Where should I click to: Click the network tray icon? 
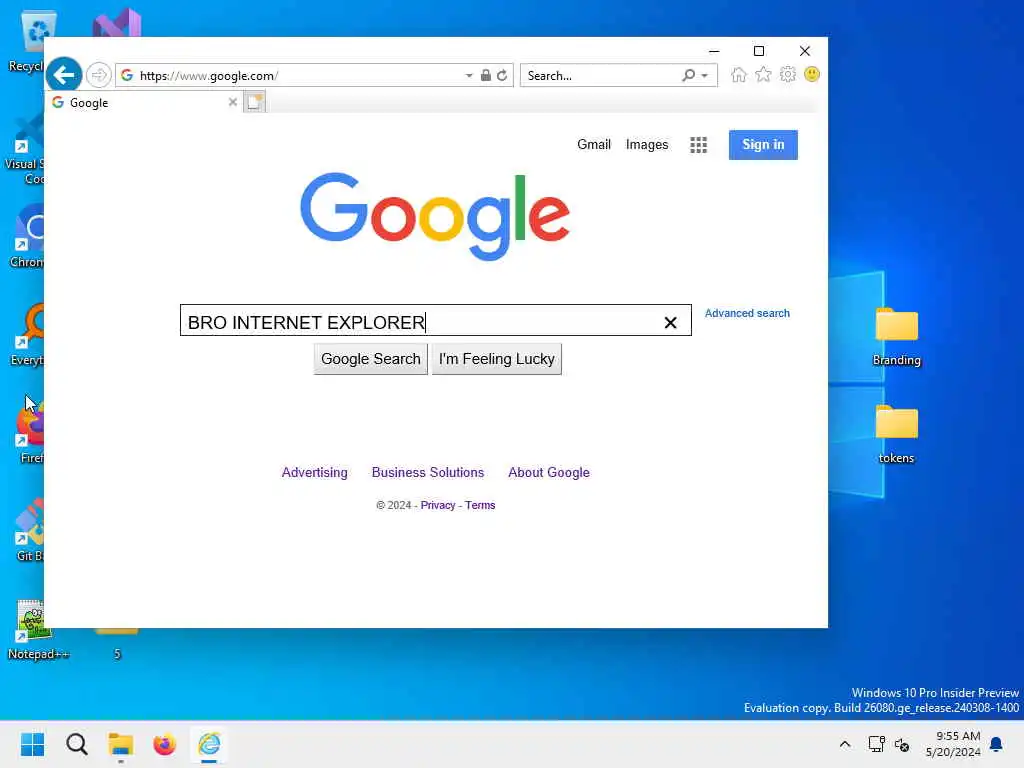point(876,744)
